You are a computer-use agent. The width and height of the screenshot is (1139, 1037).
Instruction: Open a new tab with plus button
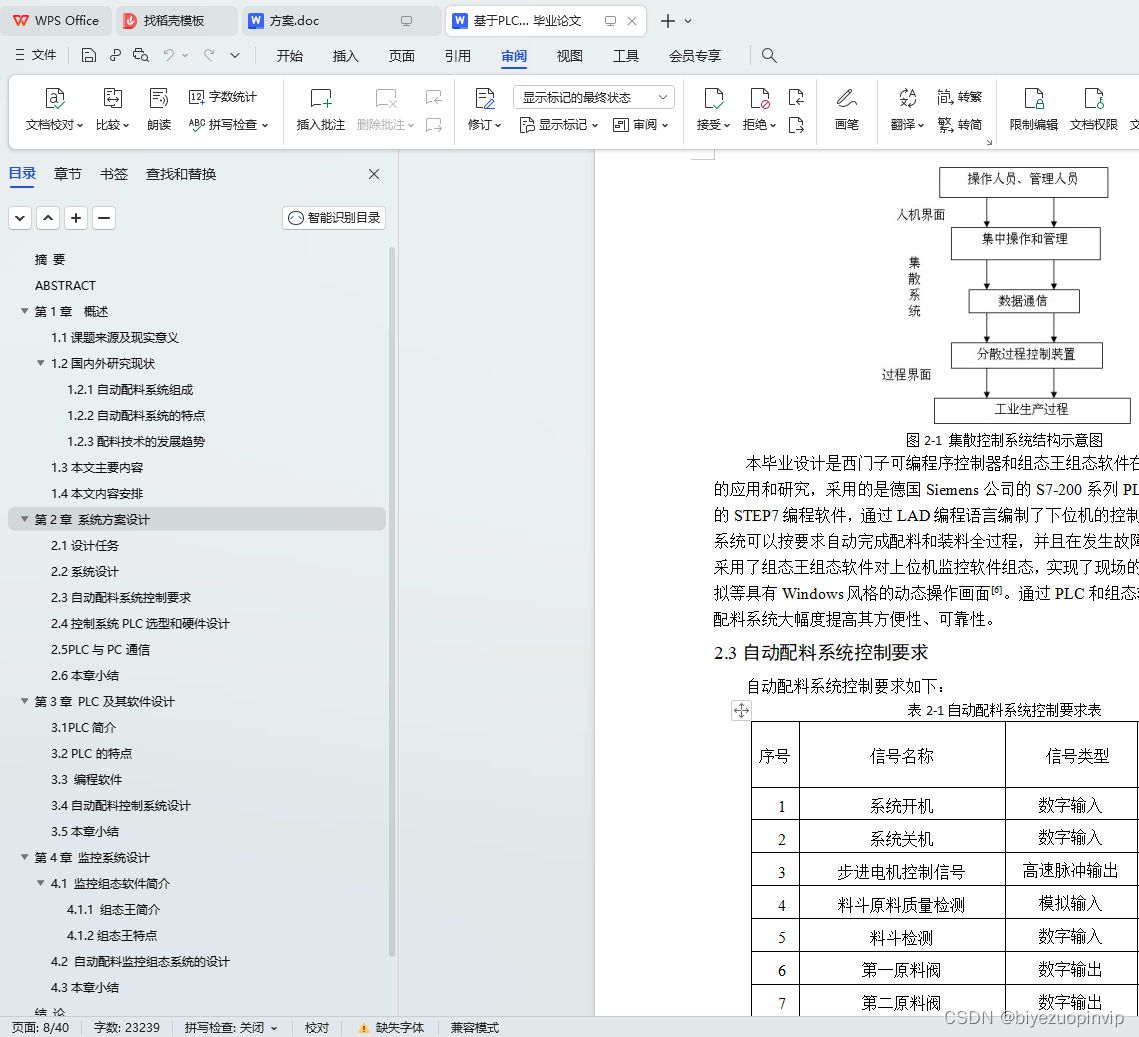668,21
